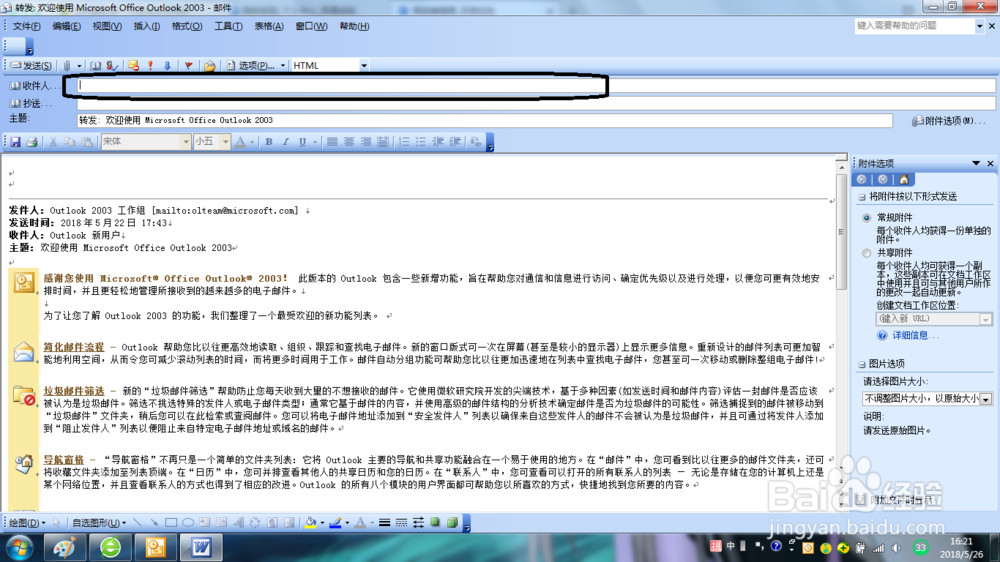Screen dimensions: 1000x562
Task: Open the View (视图) menu
Action: coord(107,26)
